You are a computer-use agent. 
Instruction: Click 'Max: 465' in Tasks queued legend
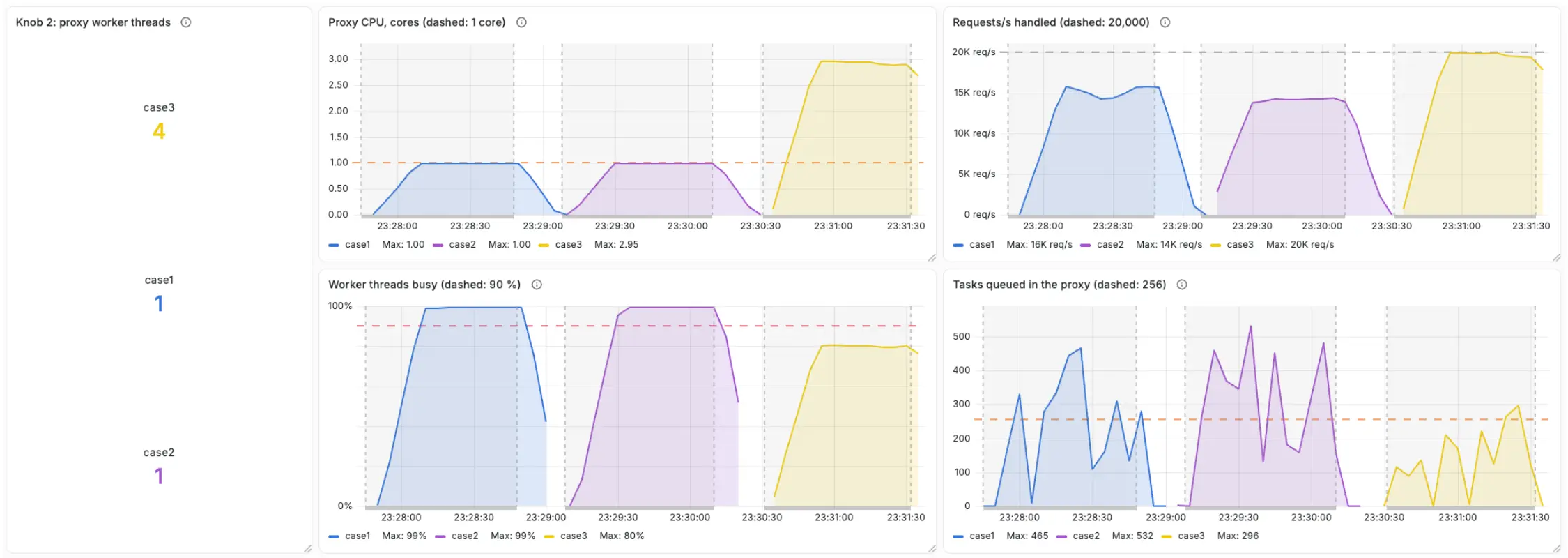coord(1027,536)
